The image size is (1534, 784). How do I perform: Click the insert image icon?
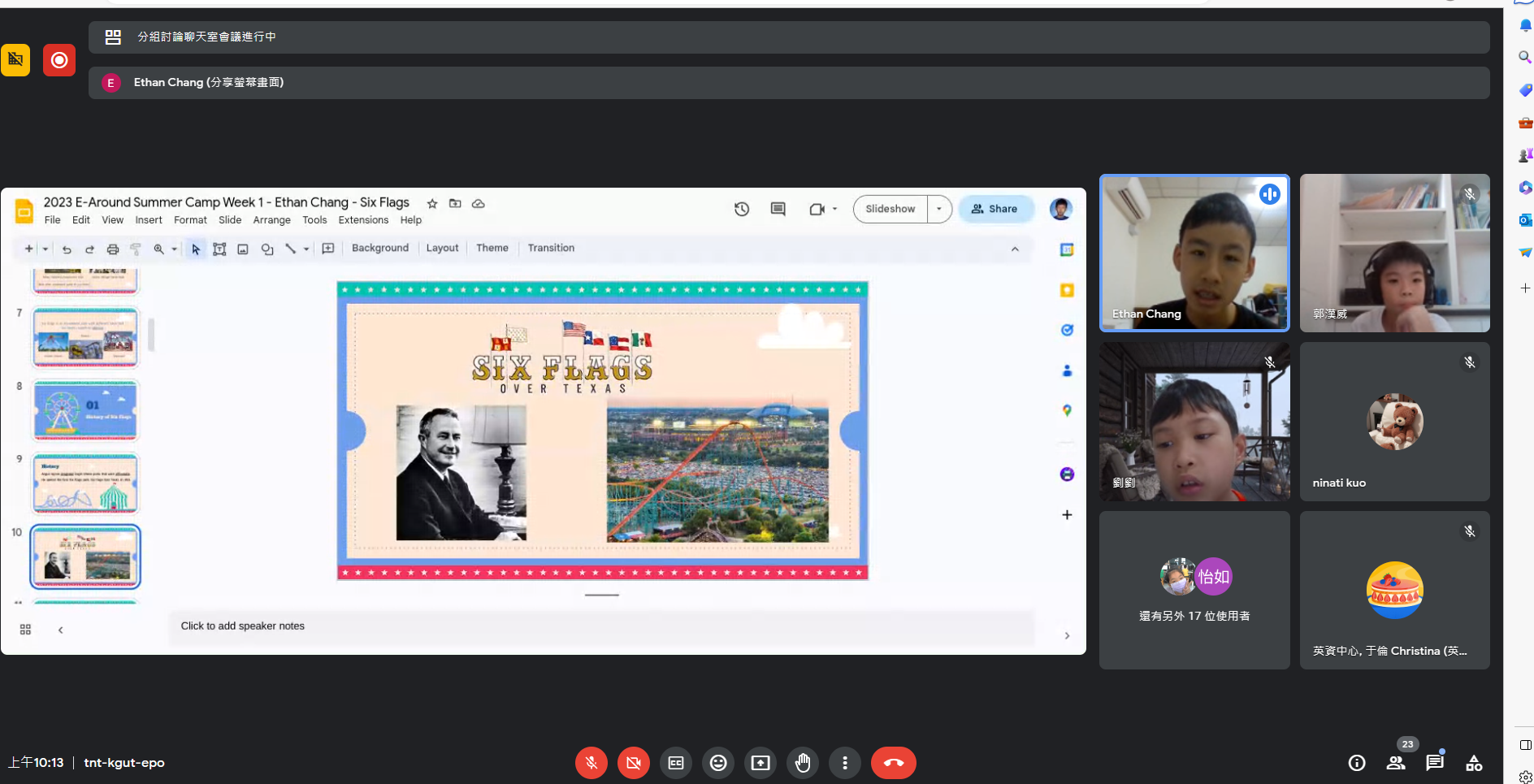[x=243, y=249]
